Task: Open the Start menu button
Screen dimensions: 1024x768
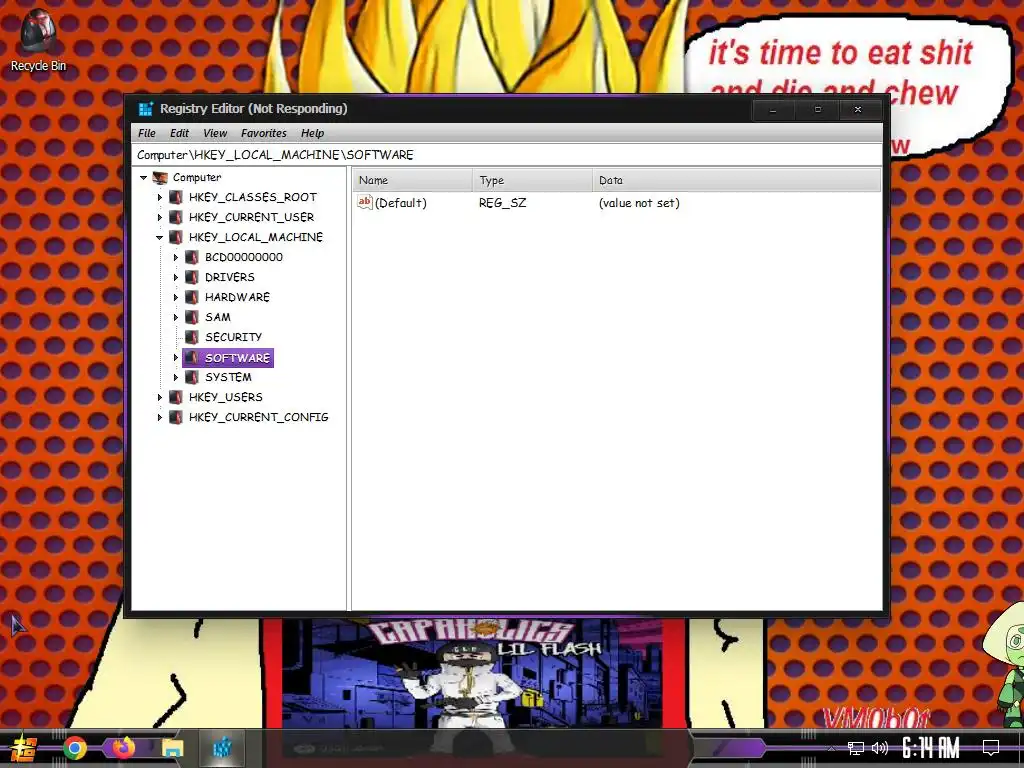Action: pos(24,748)
